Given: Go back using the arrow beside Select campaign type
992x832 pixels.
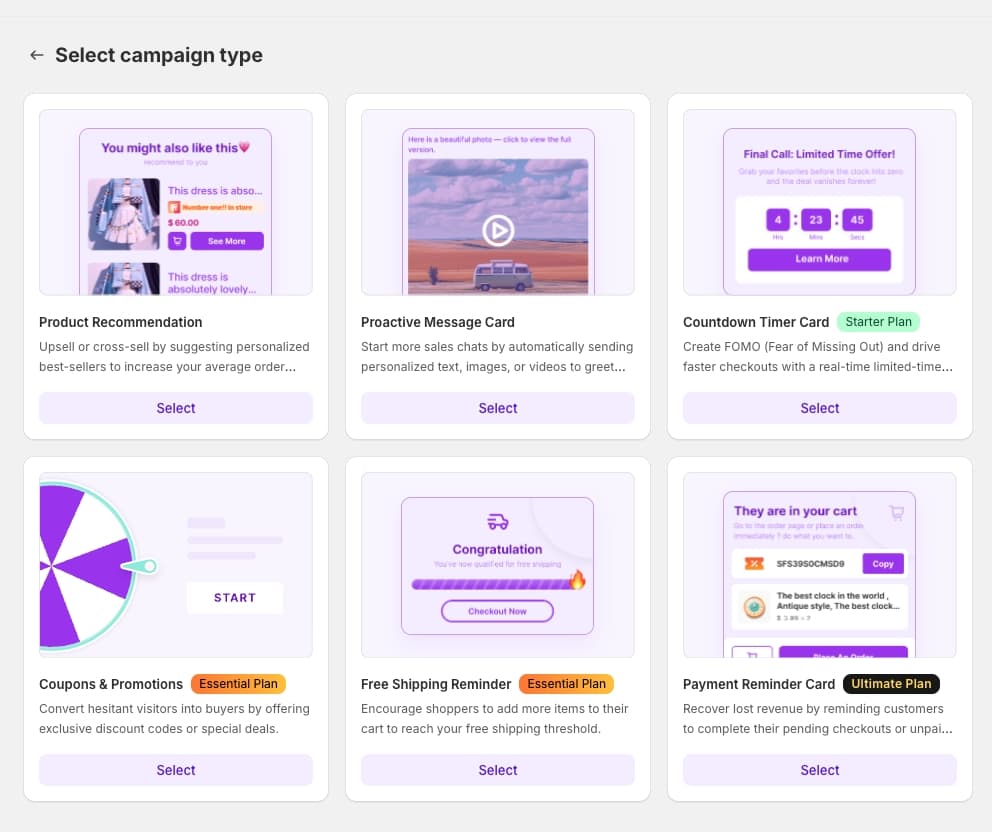Looking at the screenshot, I should [37, 55].
